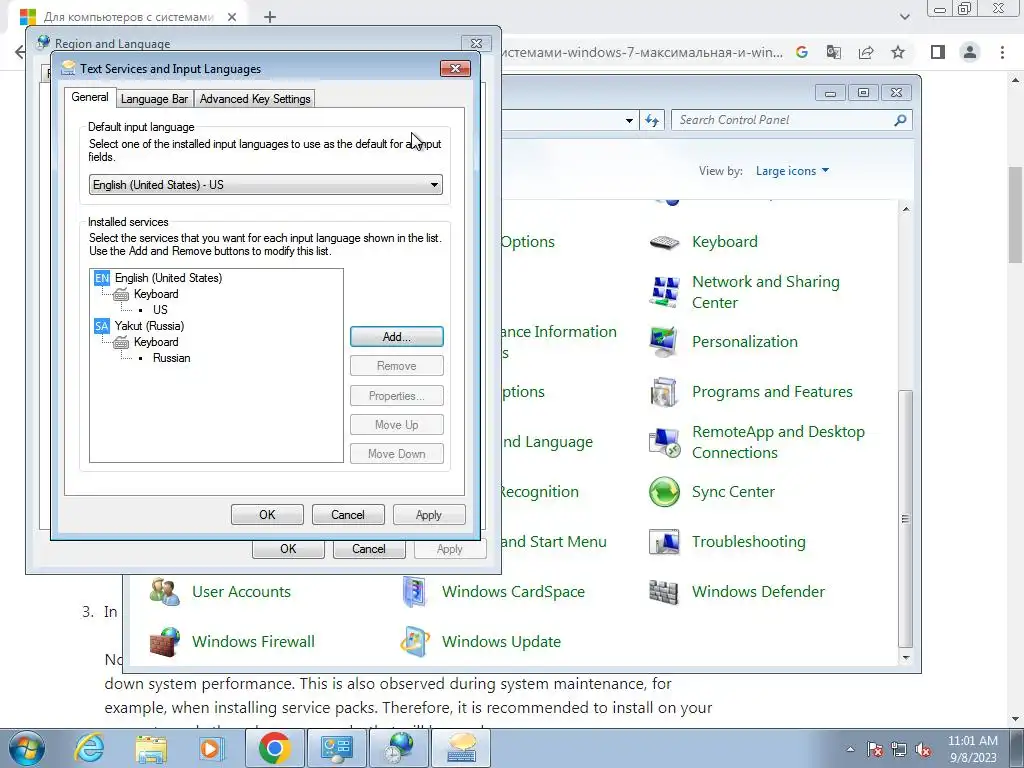Click OK in Region and Language window

pos(288,549)
